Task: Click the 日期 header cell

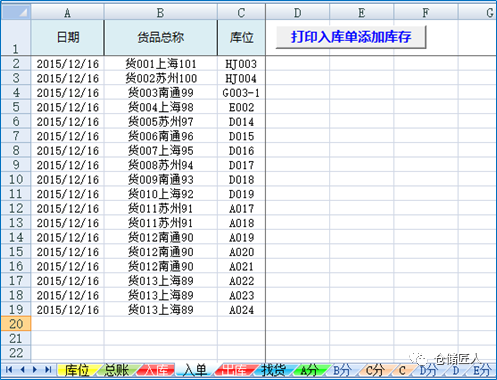Action: [x=67, y=37]
